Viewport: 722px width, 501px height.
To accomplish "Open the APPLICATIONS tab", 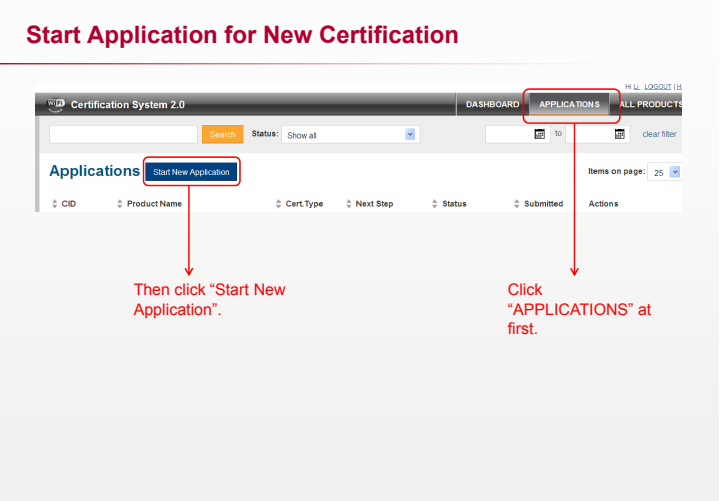I will tap(569, 104).
